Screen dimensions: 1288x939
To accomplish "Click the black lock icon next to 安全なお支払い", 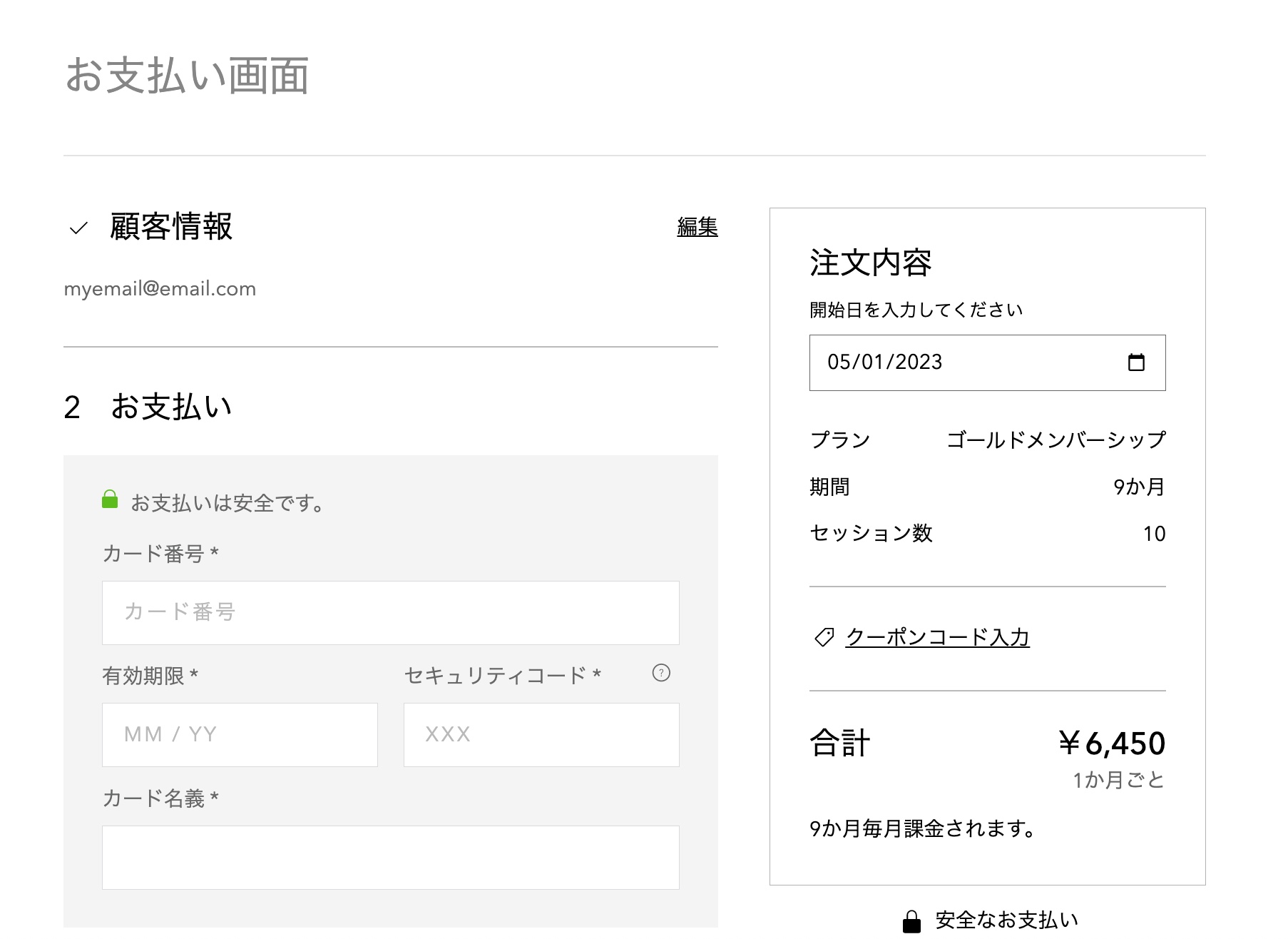I will 911,920.
